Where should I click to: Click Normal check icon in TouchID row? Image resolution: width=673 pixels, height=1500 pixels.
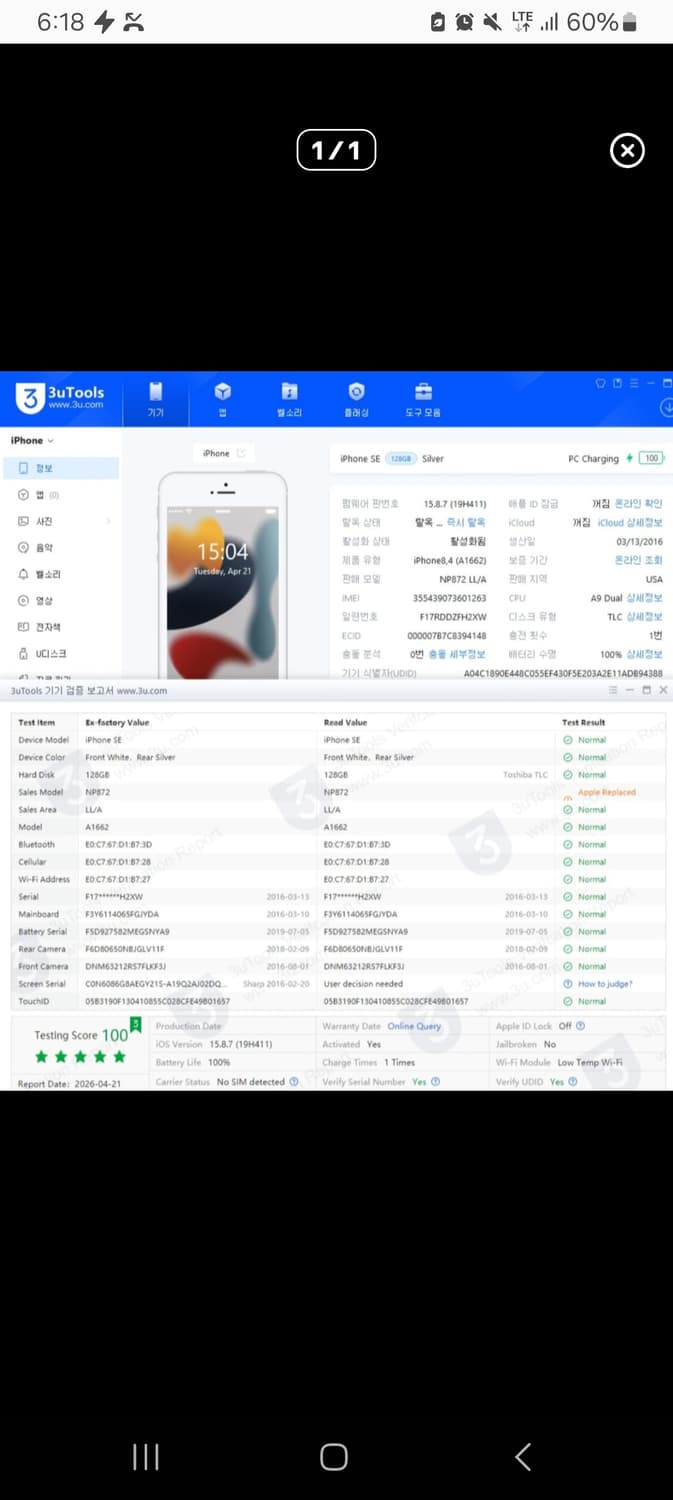pyautogui.click(x=568, y=1001)
